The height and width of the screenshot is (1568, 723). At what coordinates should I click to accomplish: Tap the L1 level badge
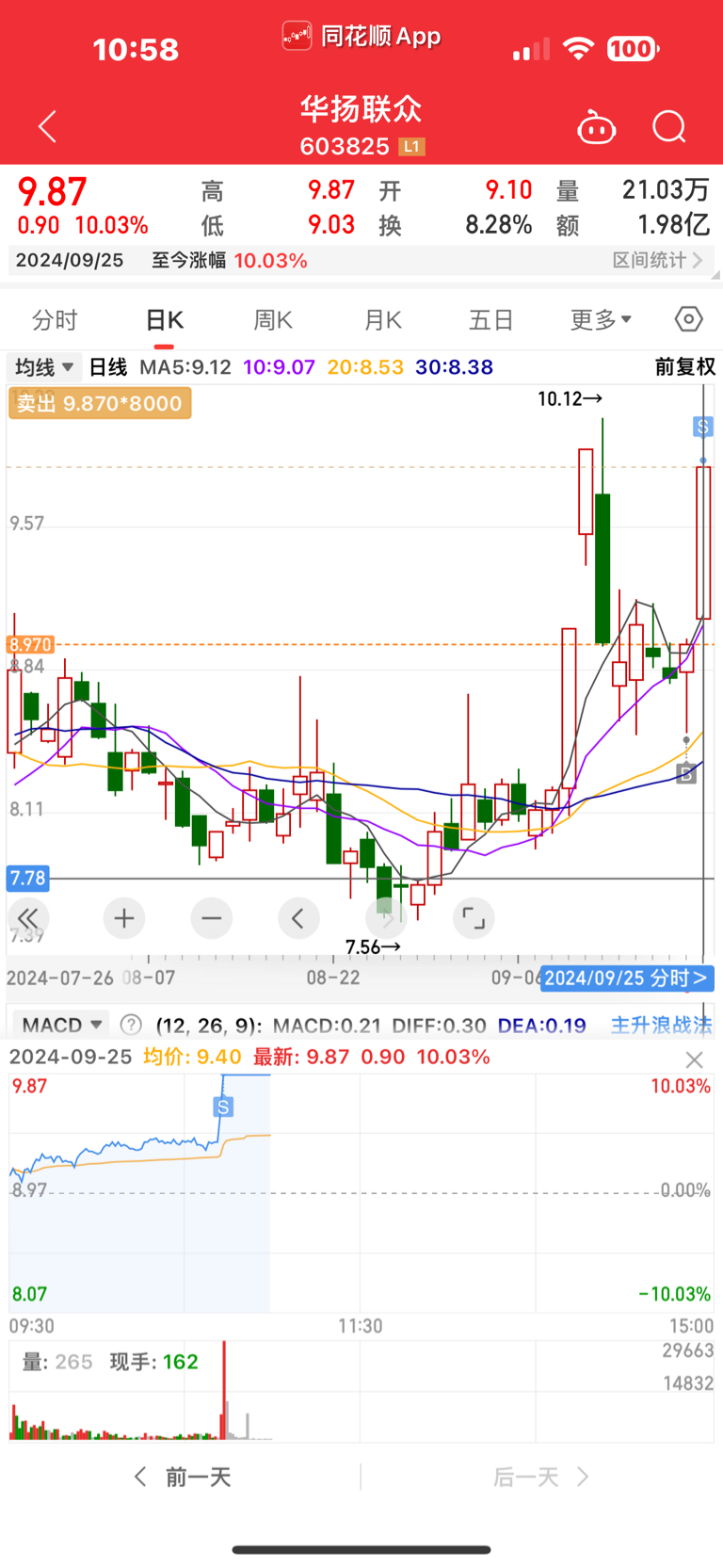tap(411, 147)
